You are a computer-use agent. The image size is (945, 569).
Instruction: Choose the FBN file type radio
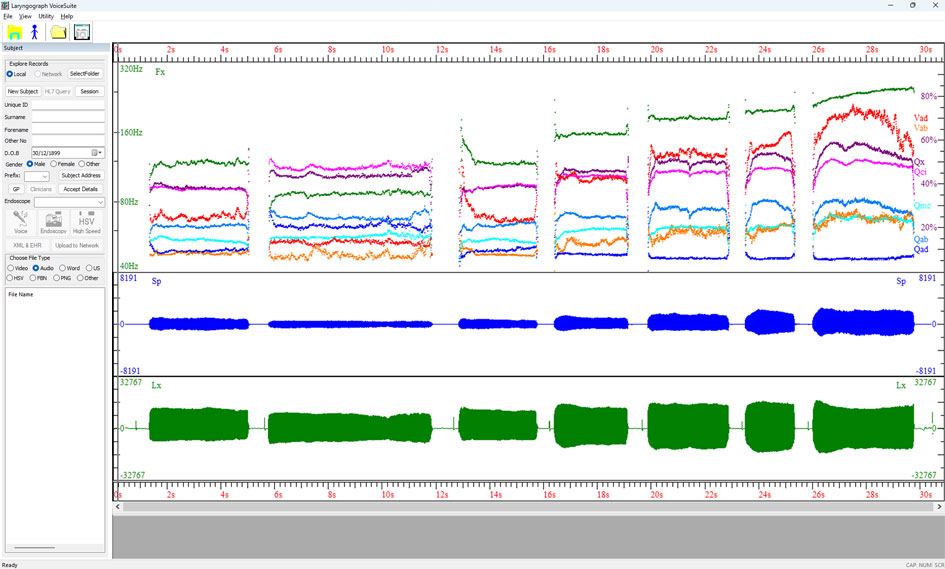[32, 278]
